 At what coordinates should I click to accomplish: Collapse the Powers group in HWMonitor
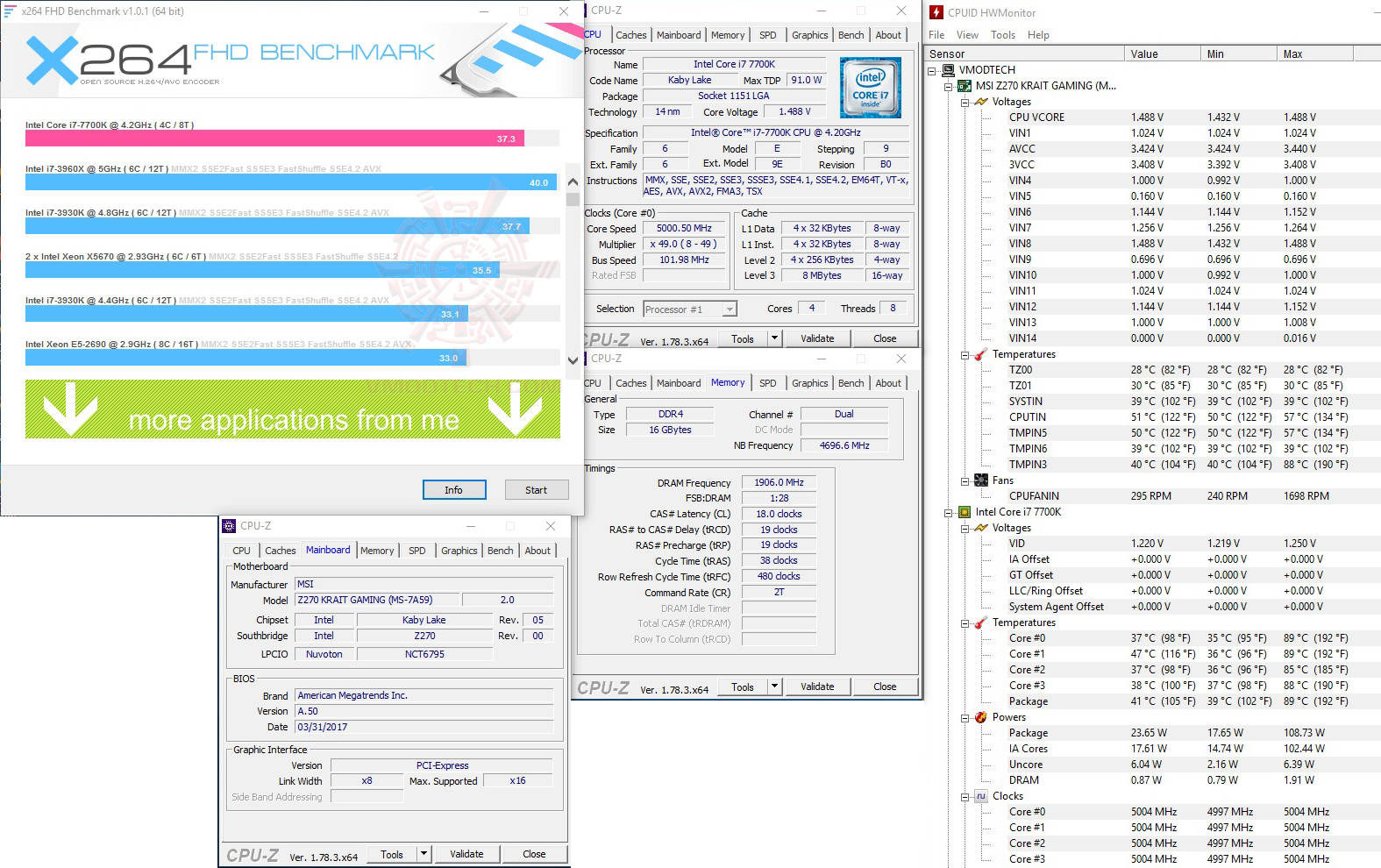pos(965,717)
